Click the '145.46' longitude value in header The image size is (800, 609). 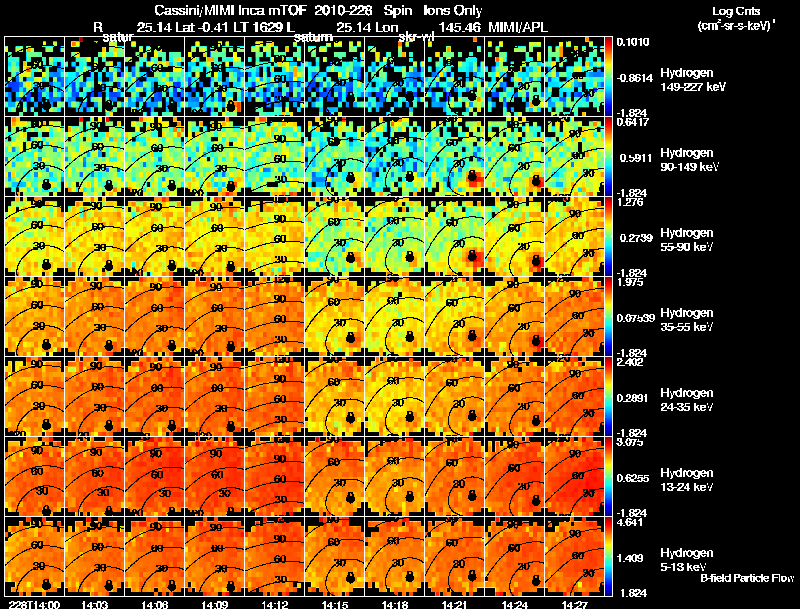(459, 27)
